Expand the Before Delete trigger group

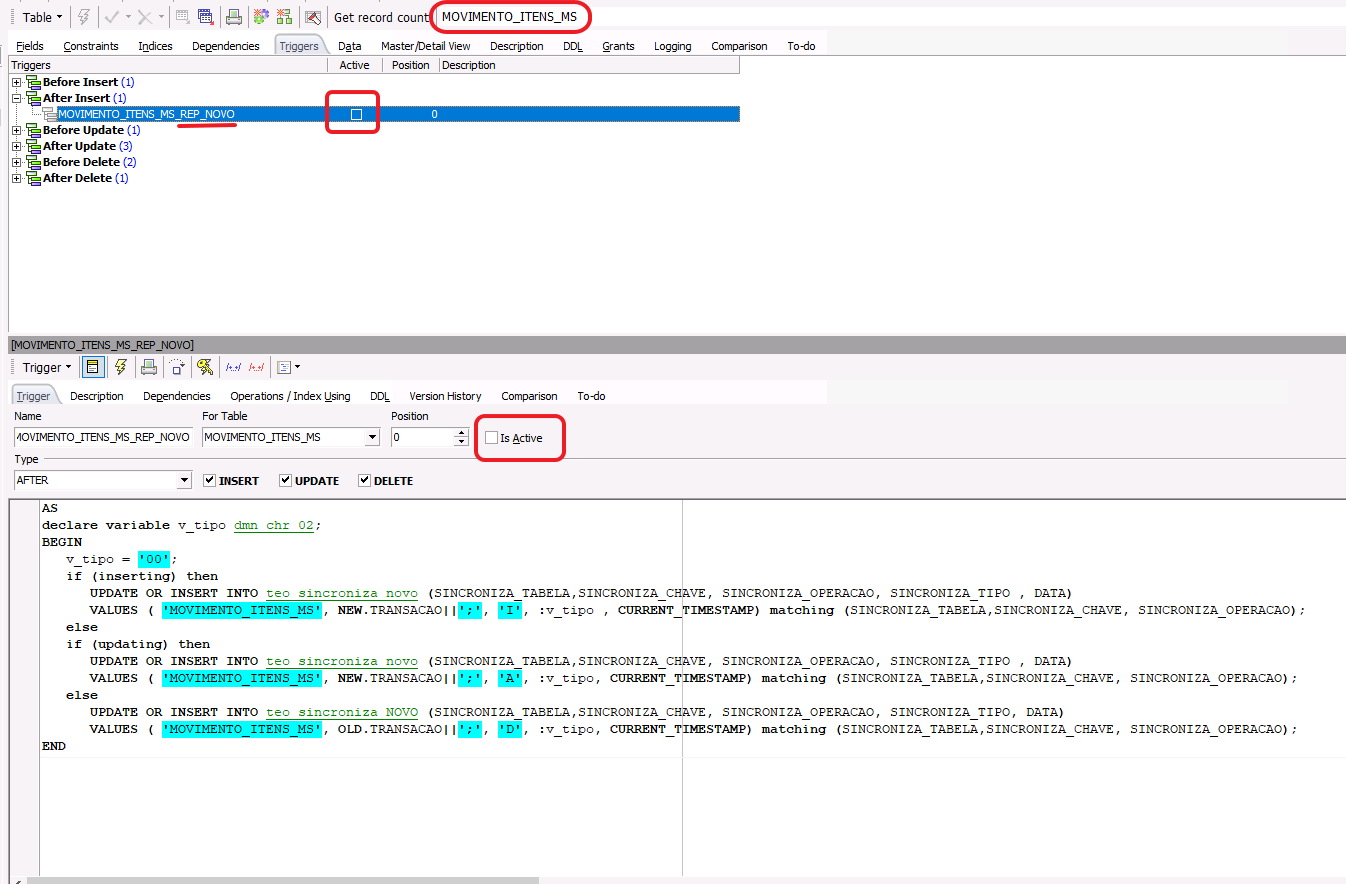[x=16, y=162]
